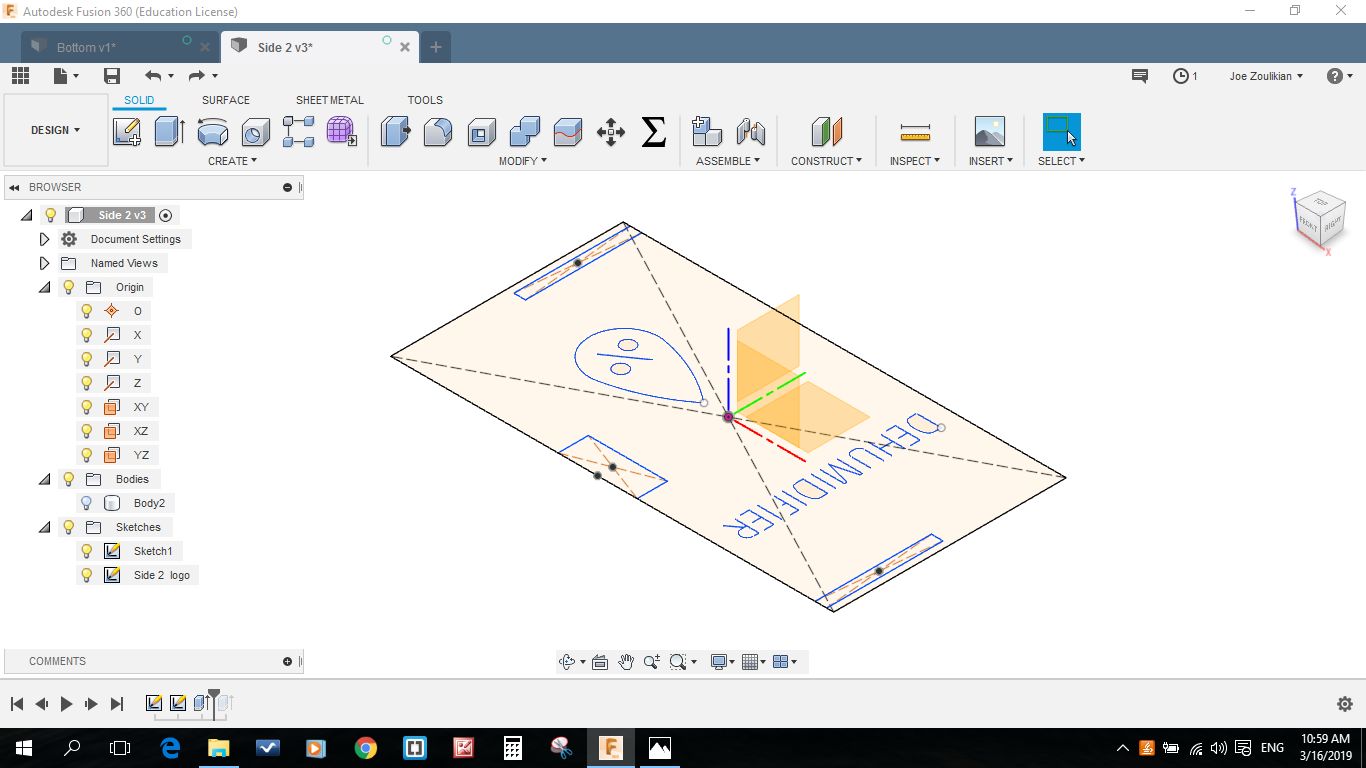1366x768 pixels.
Task: Open the CONSTRUCT dropdown menu
Action: (826, 161)
